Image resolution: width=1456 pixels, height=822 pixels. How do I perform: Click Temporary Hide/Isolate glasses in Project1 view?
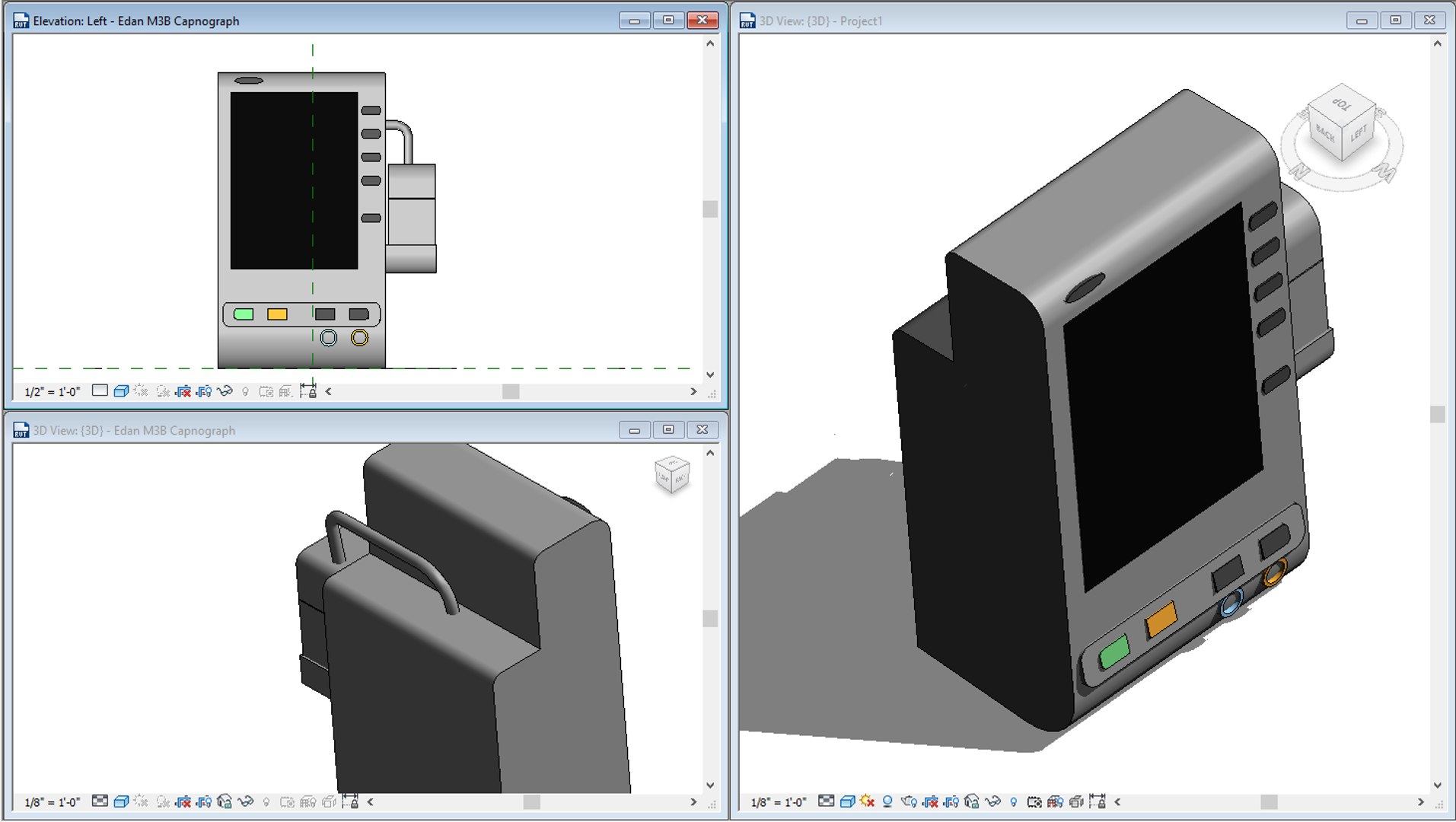pyautogui.click(x=993, y=801)
